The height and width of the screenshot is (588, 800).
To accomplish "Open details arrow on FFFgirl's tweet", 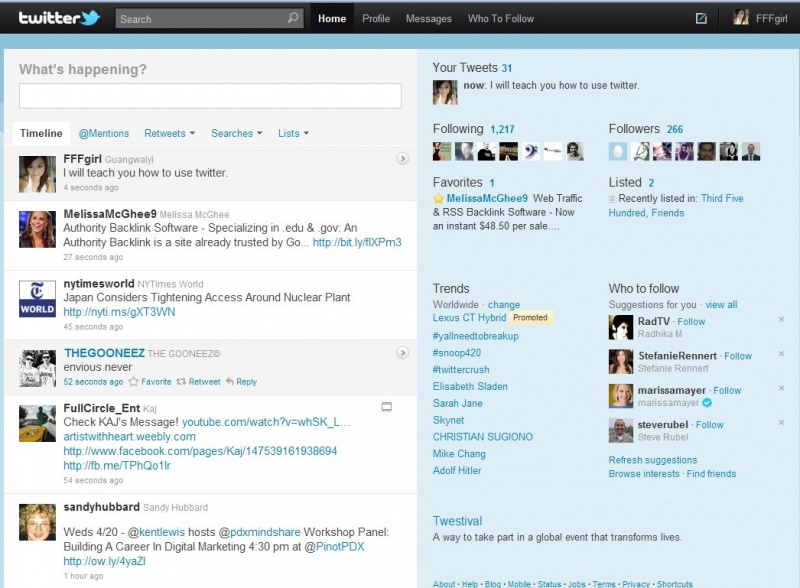I will point(402,158).
